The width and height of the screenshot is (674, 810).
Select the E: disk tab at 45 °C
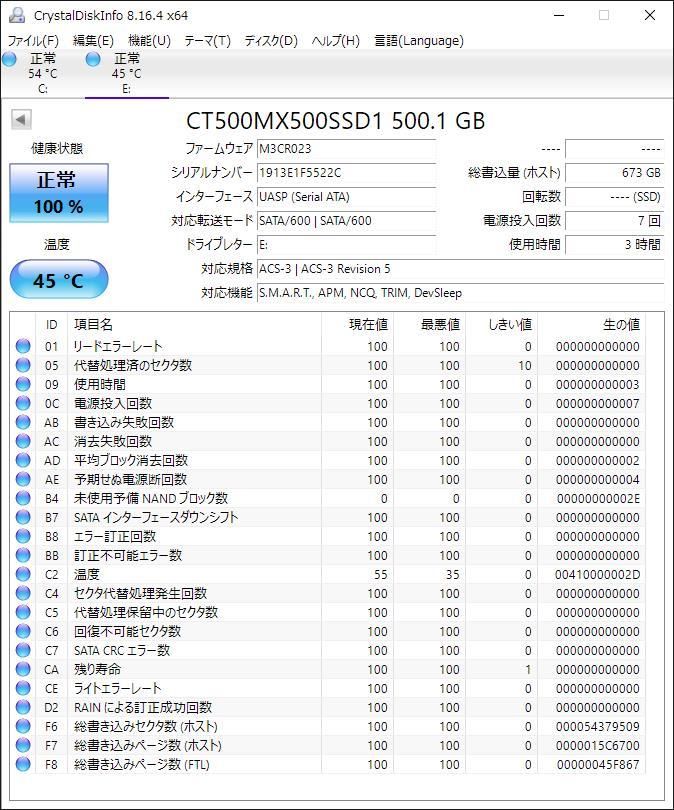[x=127, y=73]
